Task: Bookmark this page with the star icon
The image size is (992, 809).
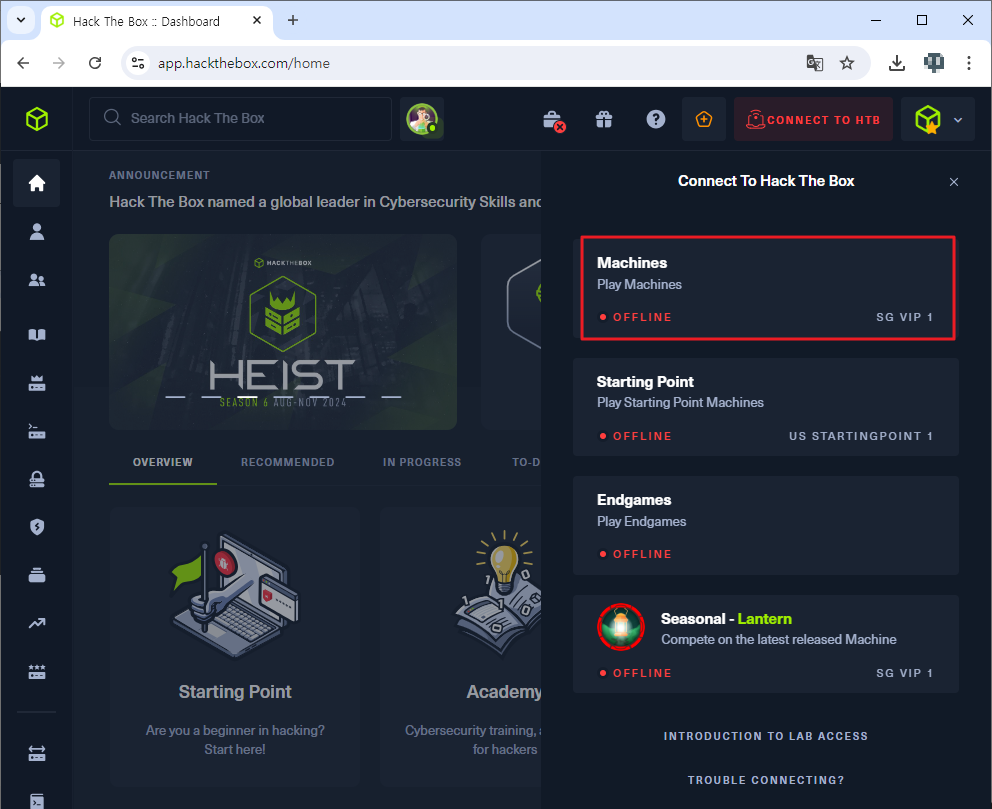Action: 846,63
